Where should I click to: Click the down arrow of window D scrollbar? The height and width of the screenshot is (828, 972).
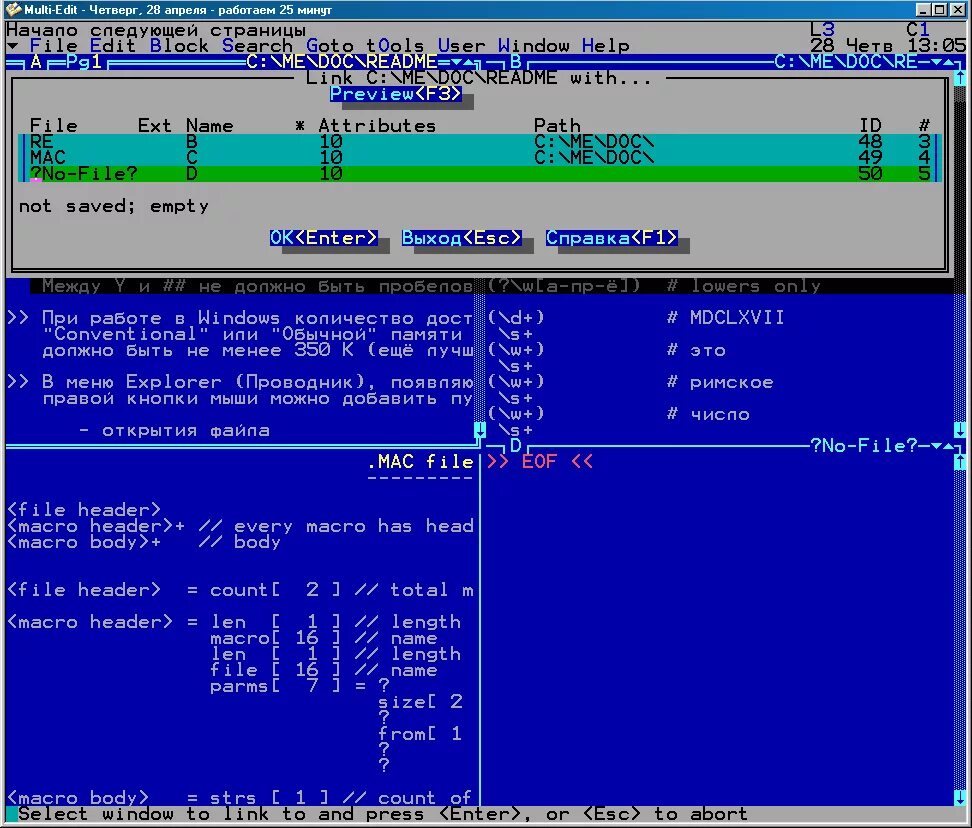pos(960,798)
